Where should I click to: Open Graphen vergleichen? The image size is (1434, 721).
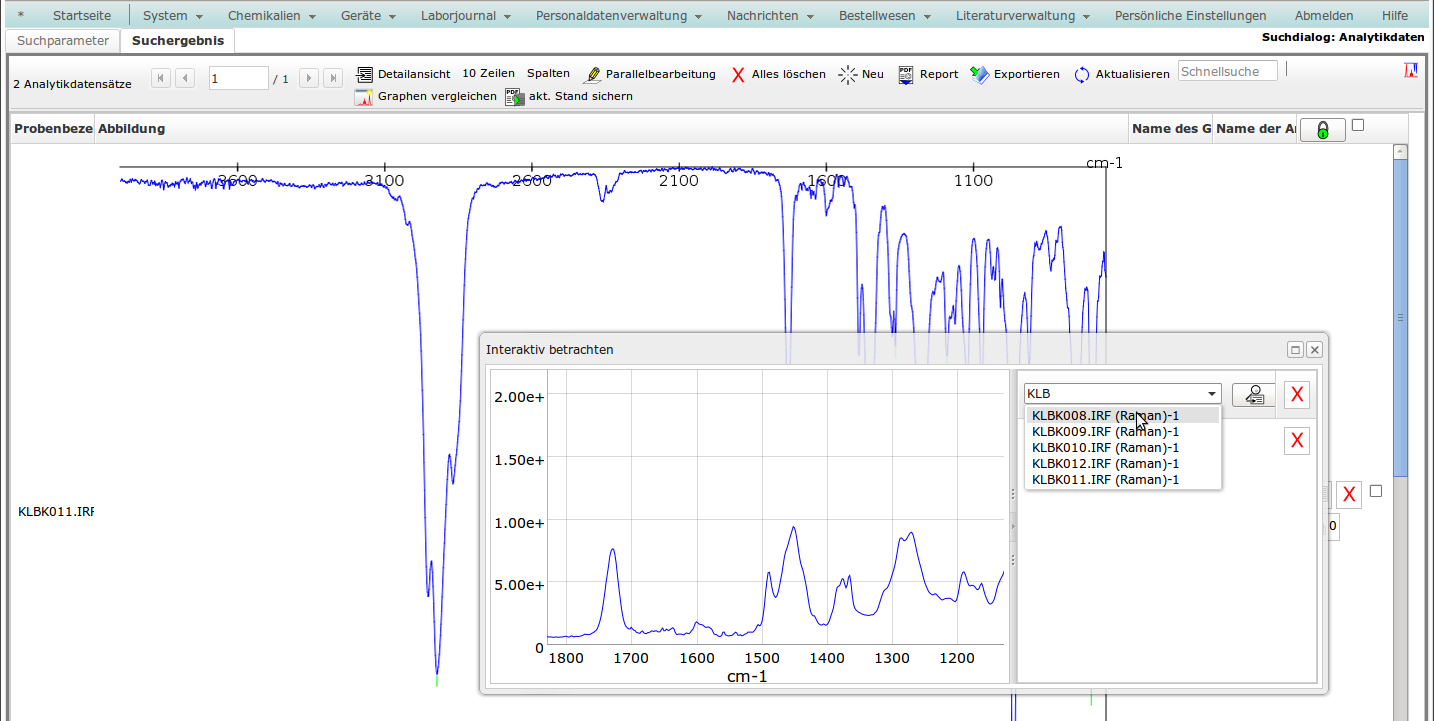pos(364,97)
